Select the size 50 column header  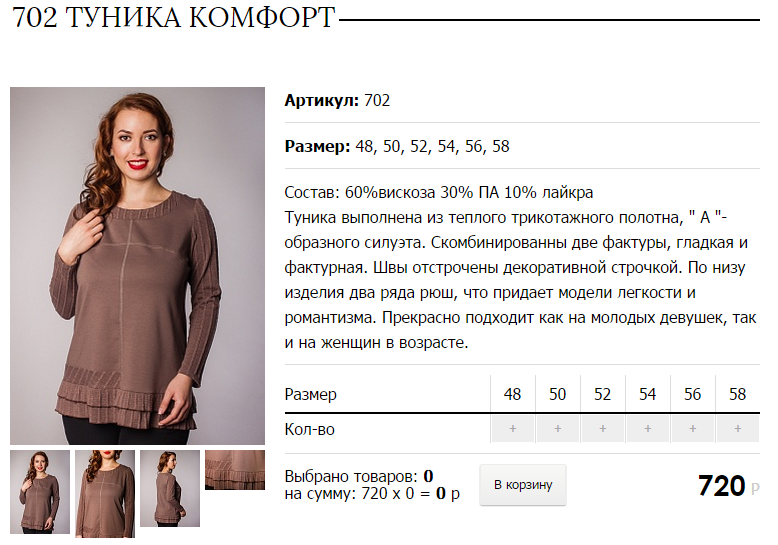[558, 394]
